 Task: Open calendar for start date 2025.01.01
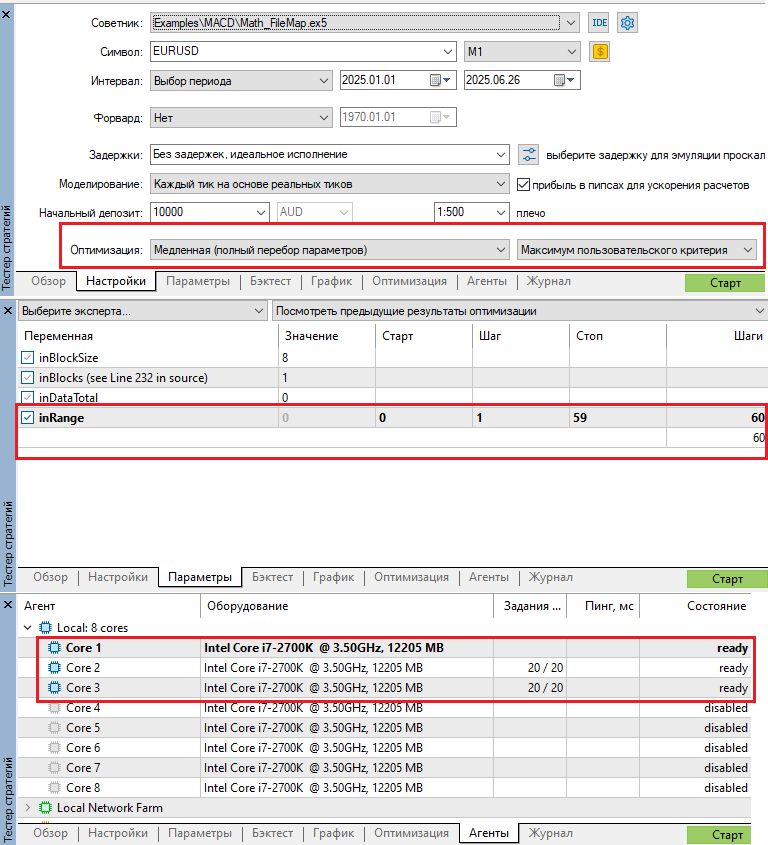point(440,80)
